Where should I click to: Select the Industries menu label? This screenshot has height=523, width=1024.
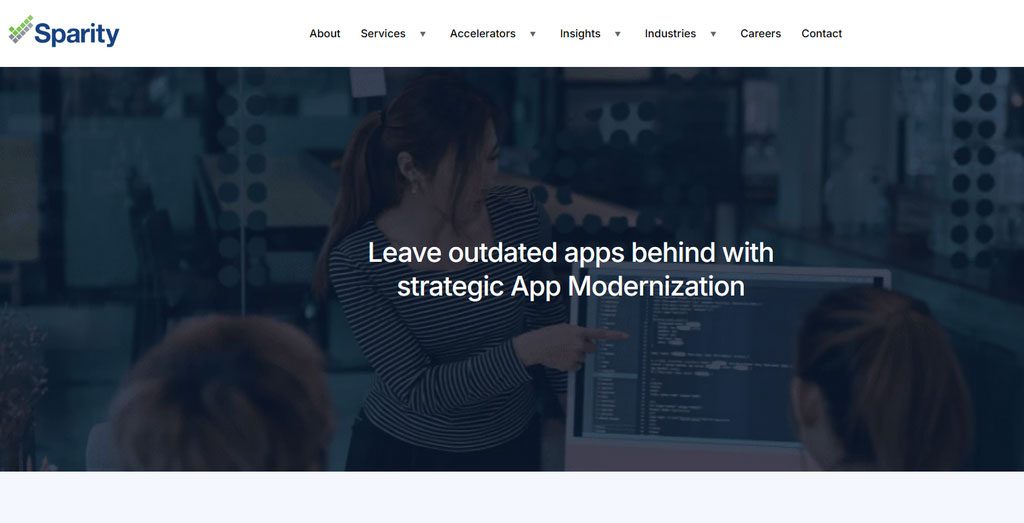coord(670,33)
